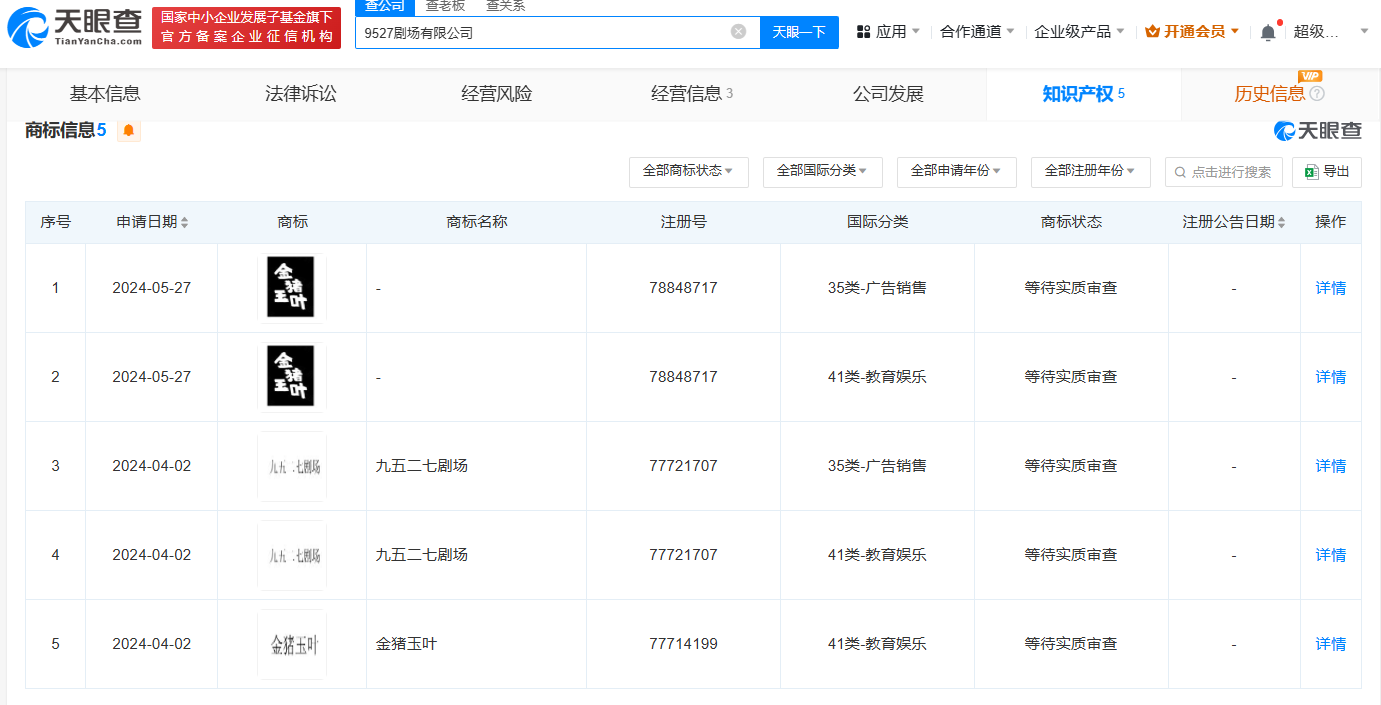
Task: 点击注册公告日期排序箭头
Action: click(x=1282, y=221)
